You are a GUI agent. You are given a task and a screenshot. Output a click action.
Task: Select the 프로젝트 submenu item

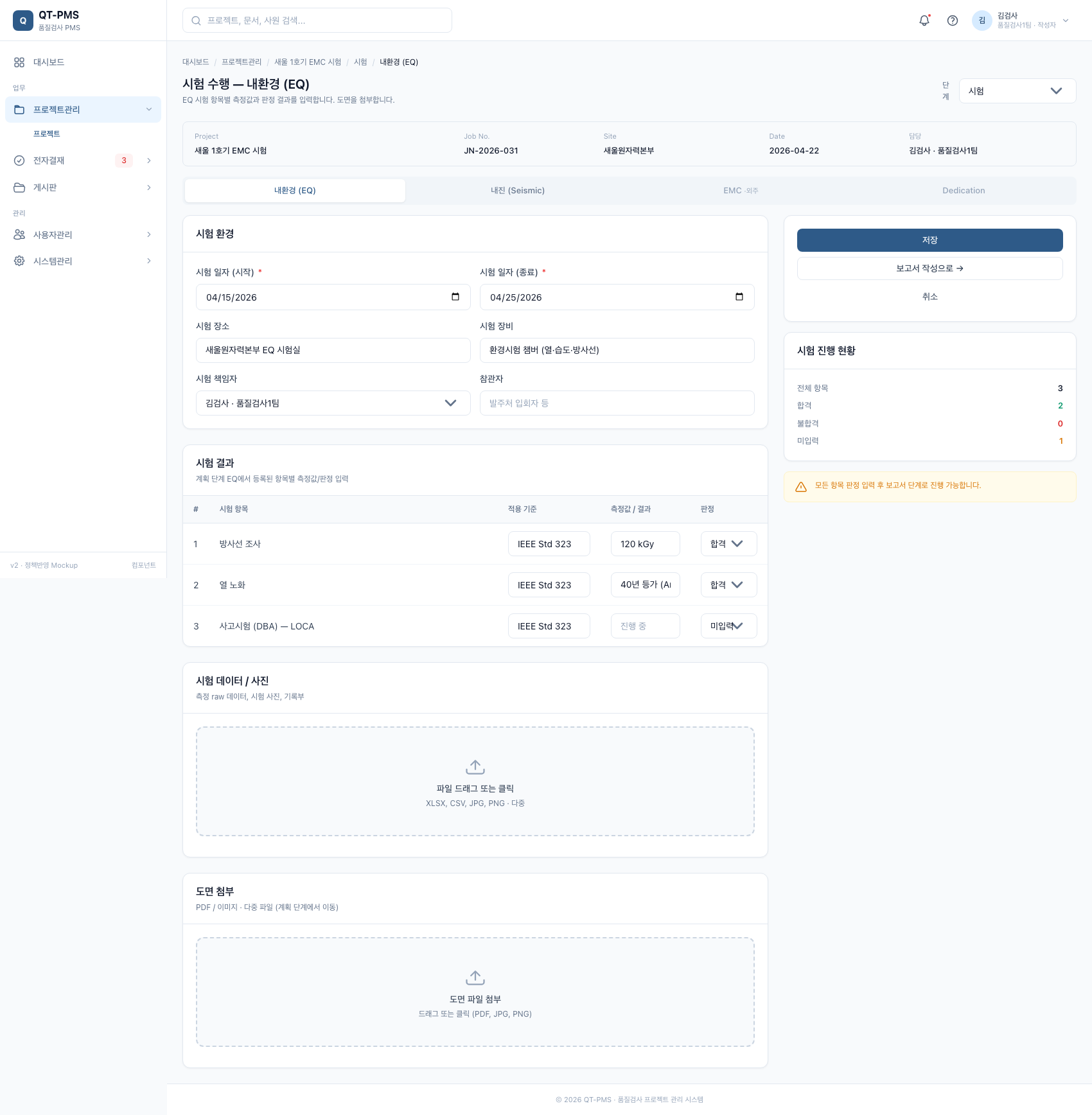point(47,134)
